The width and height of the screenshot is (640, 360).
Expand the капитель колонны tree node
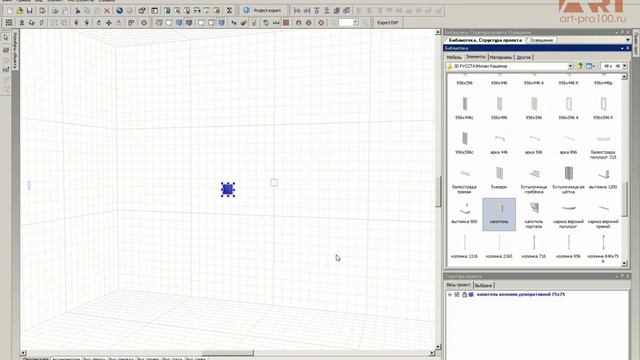(450, 294)
